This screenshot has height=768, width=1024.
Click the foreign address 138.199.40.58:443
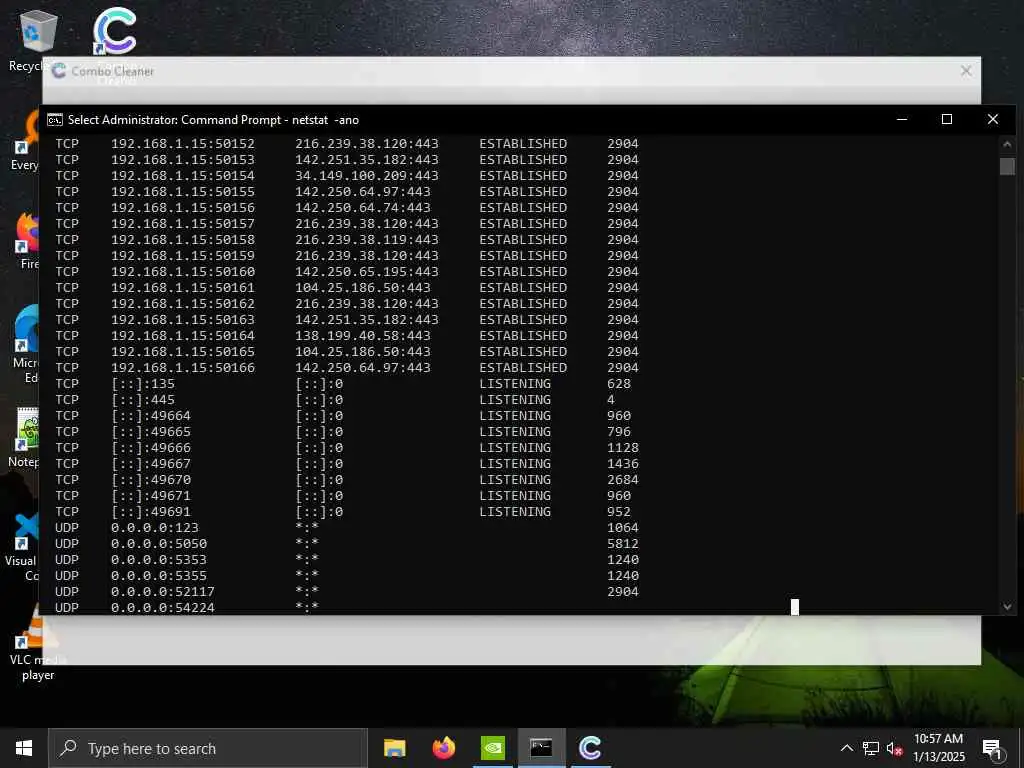click(362, 336)
